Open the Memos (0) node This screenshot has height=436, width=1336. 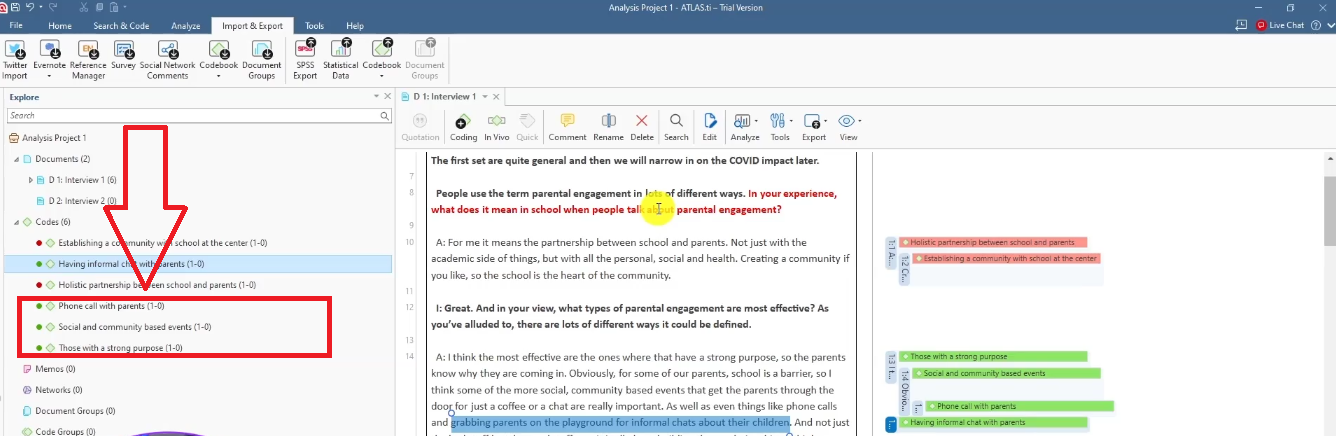(x=55, y=369)
